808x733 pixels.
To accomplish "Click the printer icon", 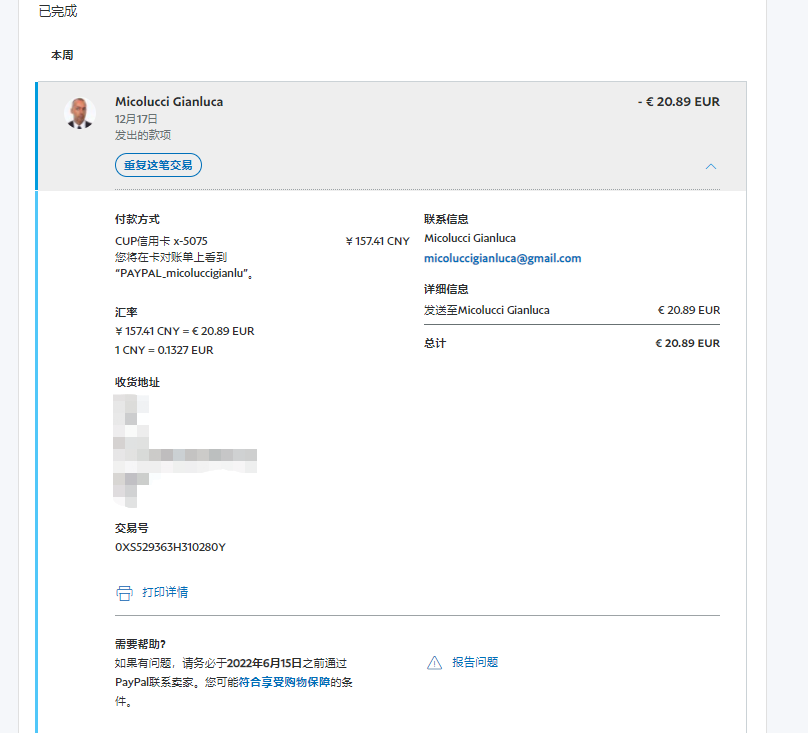I will click(x=124, y=593).
